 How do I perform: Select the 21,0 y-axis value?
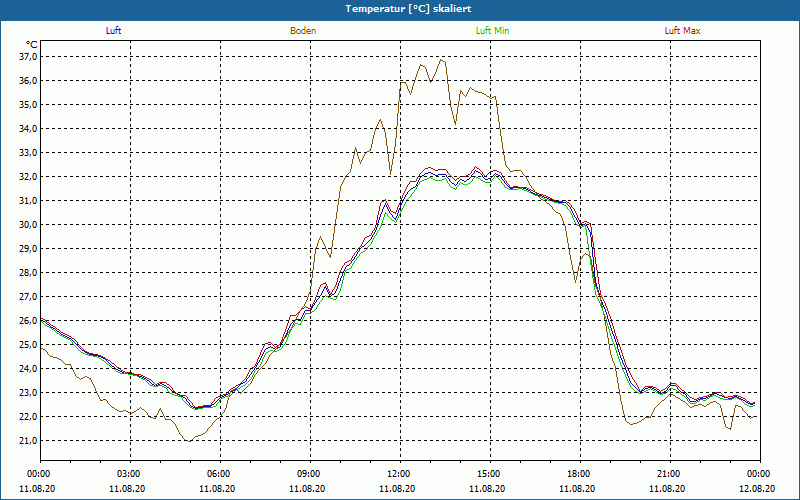click(x=29, y=441)
